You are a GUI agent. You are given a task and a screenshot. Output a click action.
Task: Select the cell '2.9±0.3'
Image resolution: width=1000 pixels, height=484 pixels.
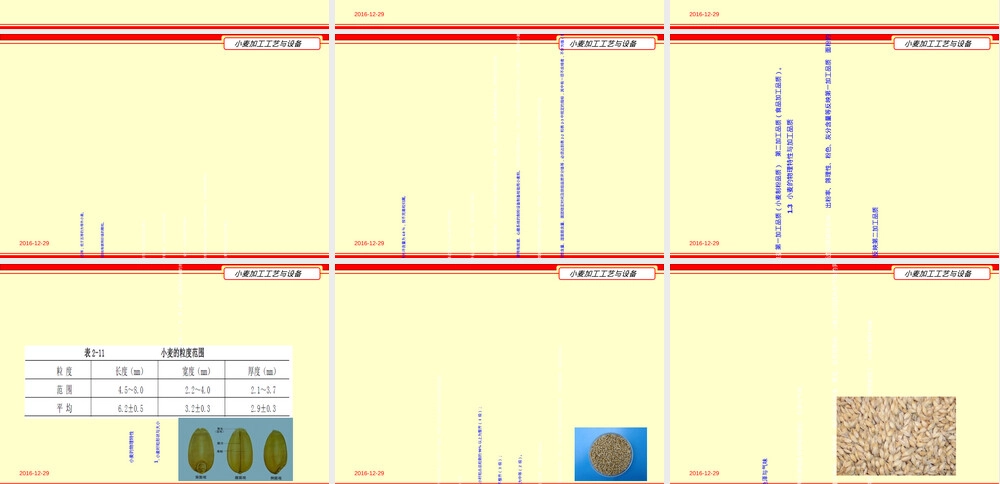[x=263, y=408]
